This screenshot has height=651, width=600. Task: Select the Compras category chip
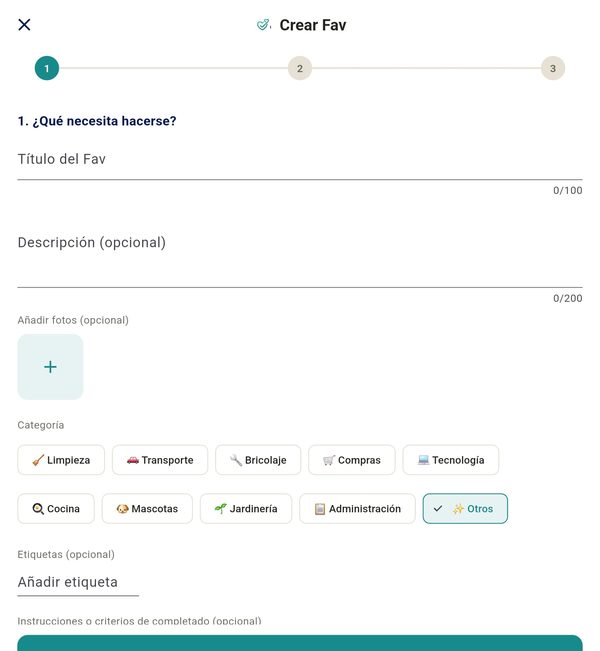pyautogui.click(x=352, y=460)
